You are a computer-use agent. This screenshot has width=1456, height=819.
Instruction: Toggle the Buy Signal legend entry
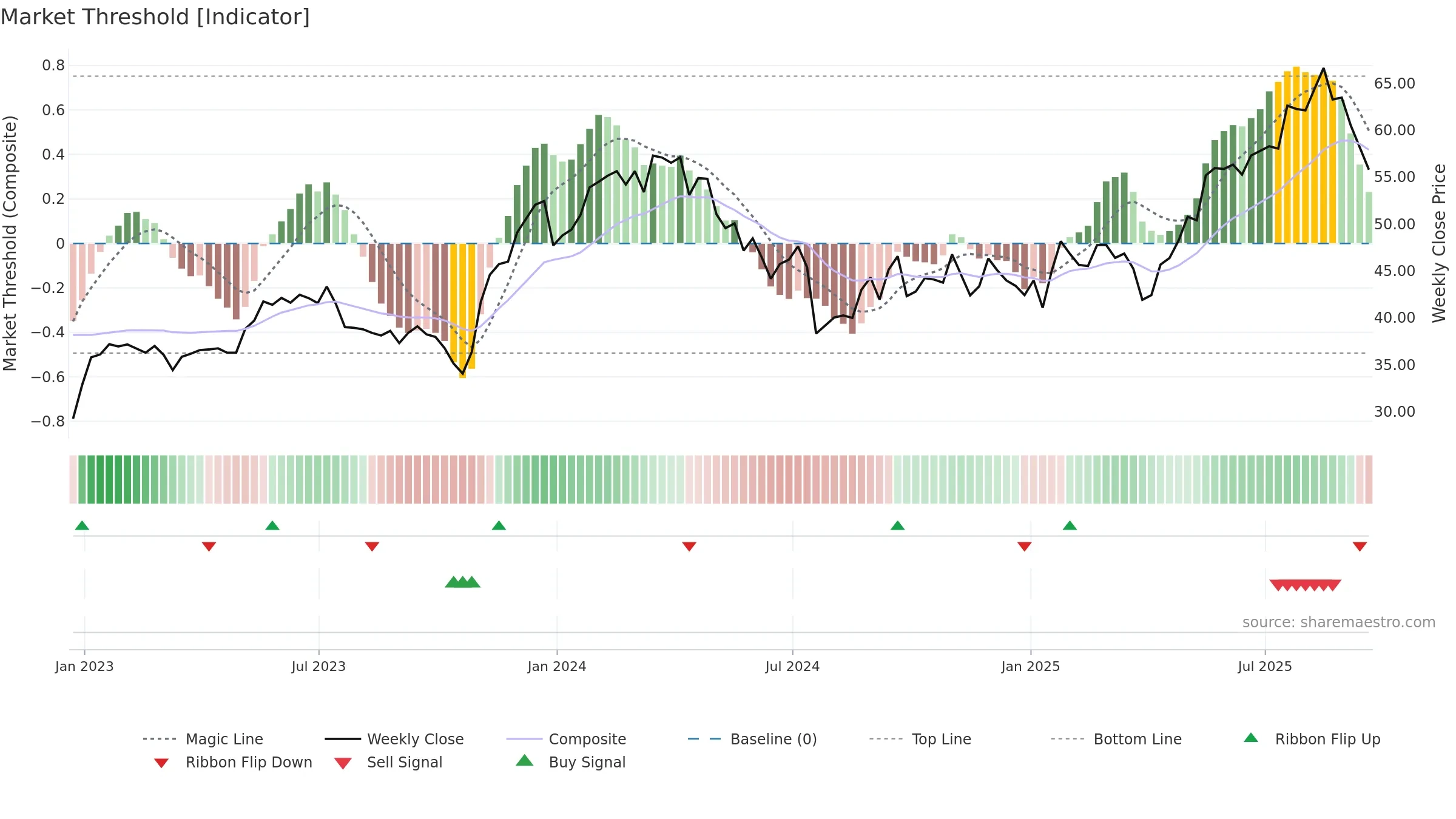click(x=570, y=762)
